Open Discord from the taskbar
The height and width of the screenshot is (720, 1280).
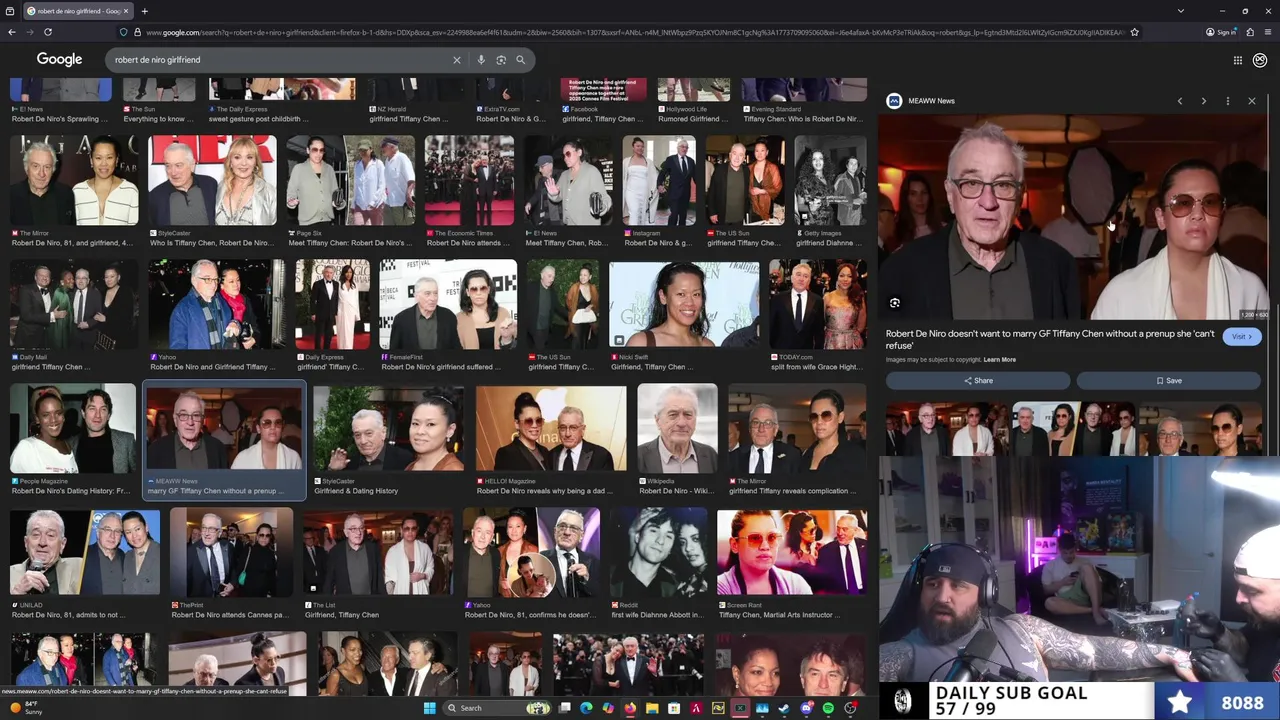point(806,708)
